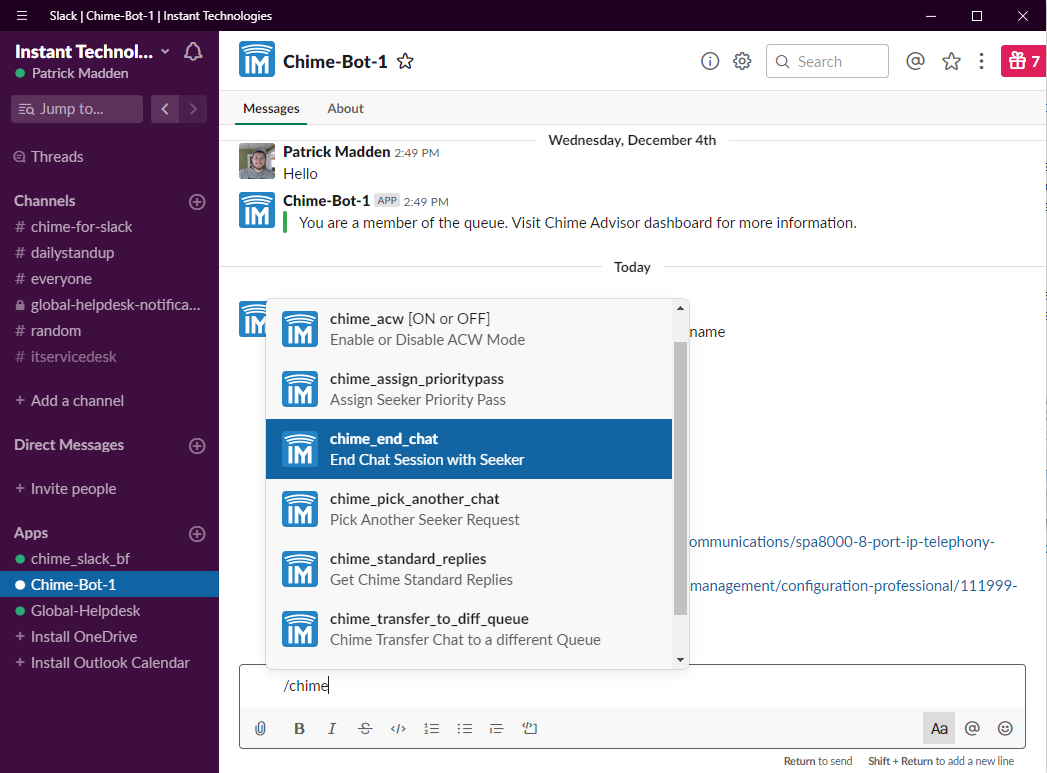The image size is (1047, 773).
Task: Insert a code block
Action: 530,728
